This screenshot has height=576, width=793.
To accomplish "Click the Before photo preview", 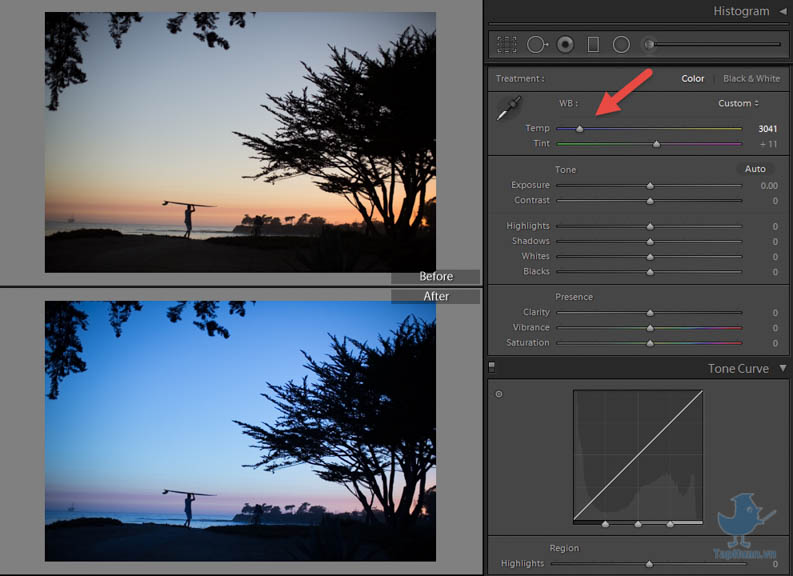I will [x=240, y=142].
